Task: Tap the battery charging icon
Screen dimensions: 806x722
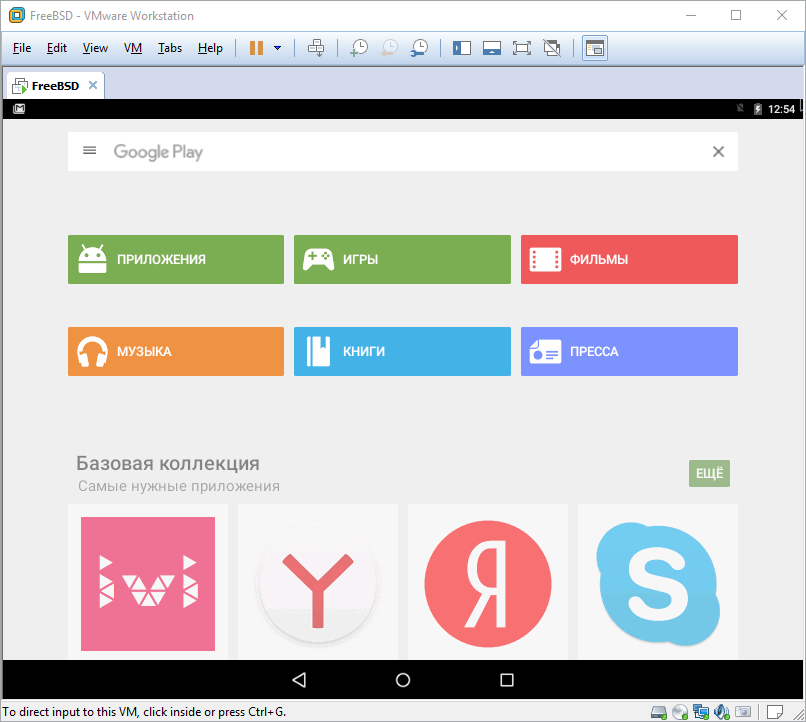Action: 758,109
